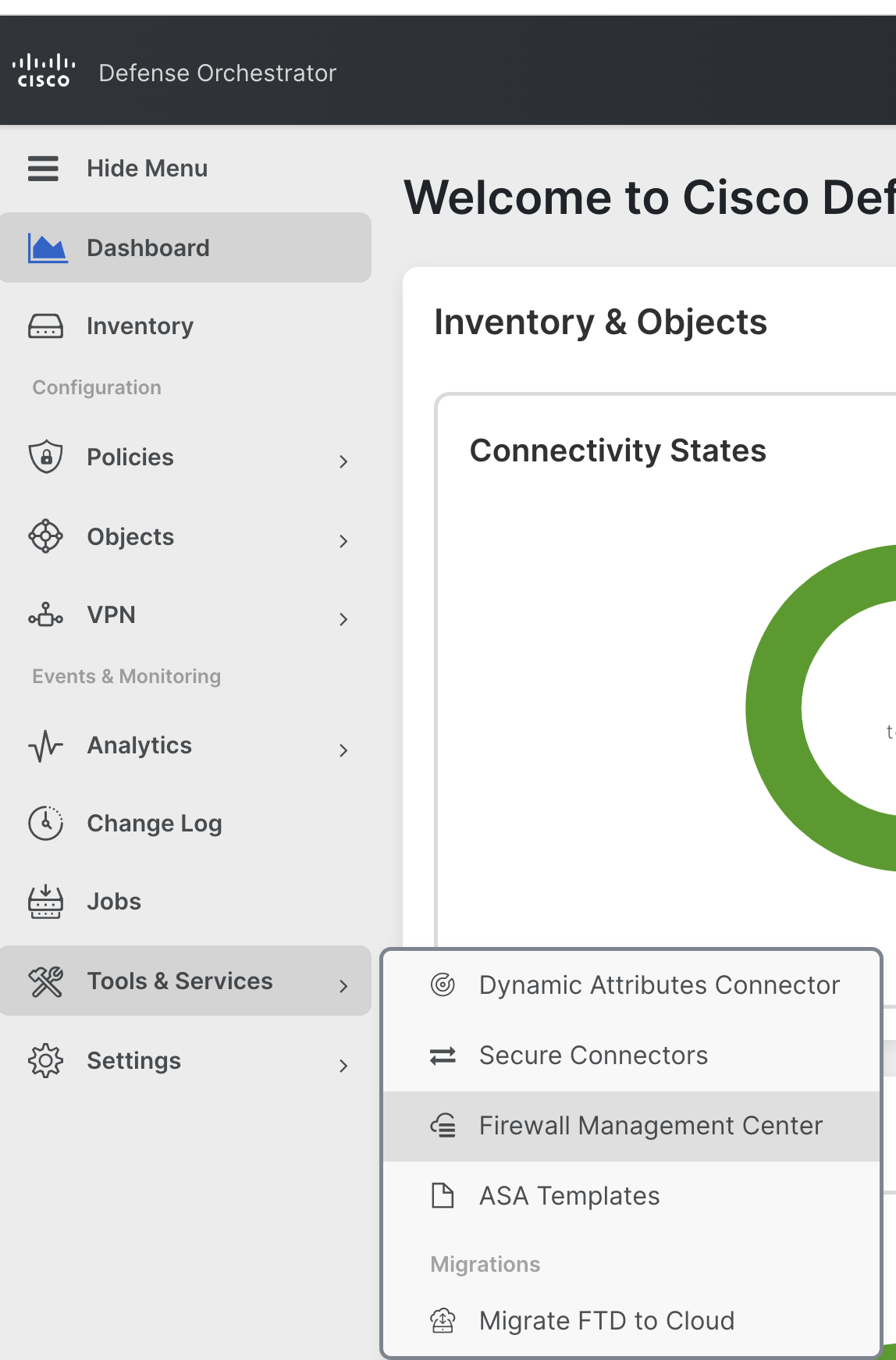Click the Cisco logo in header
This screenshot has width=896, height=1360.
click(44, 71)
